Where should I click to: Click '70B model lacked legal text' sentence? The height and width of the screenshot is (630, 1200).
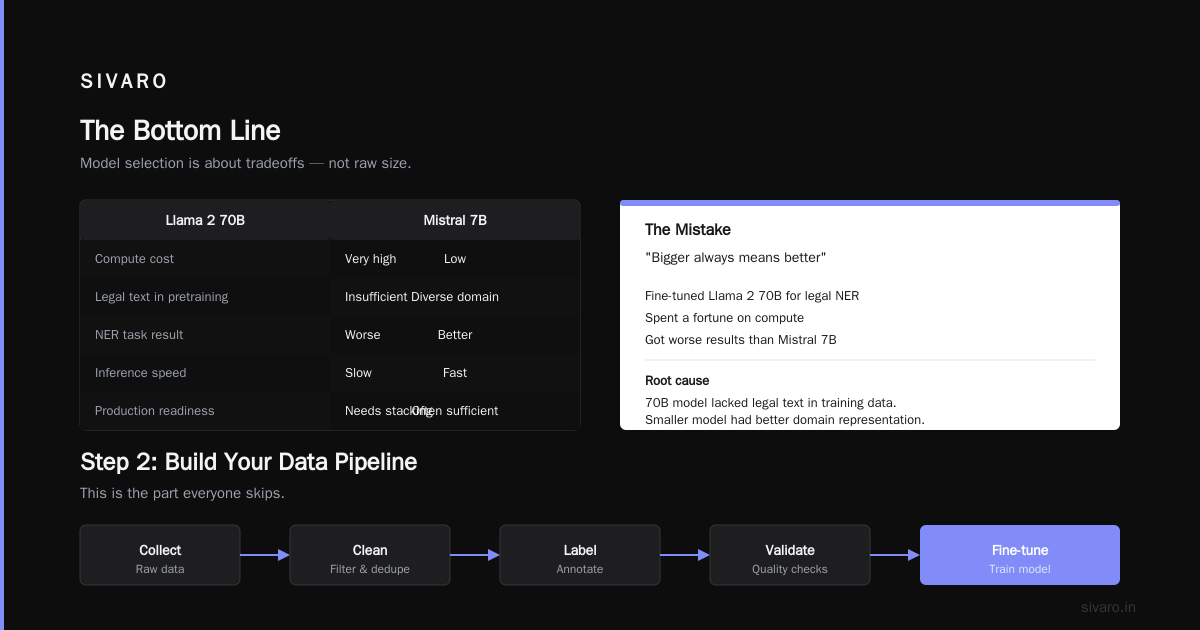coord(770,403)
